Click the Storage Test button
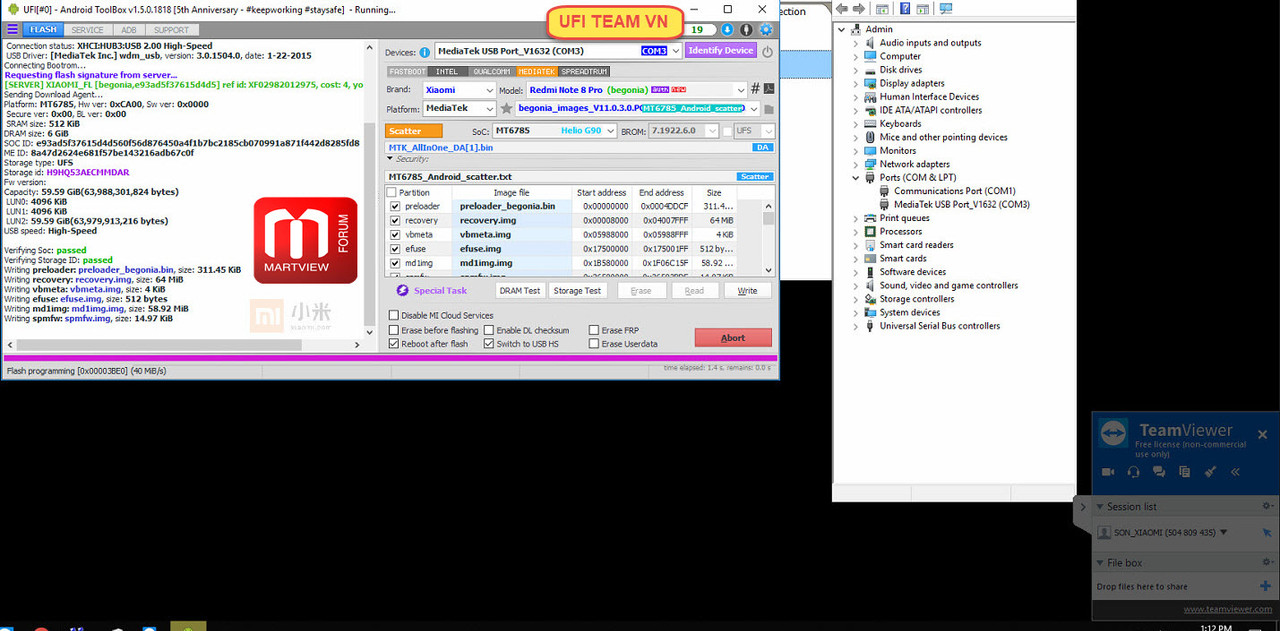The height and width of the screenshot is (631, 1280). [x=577, y=291]
